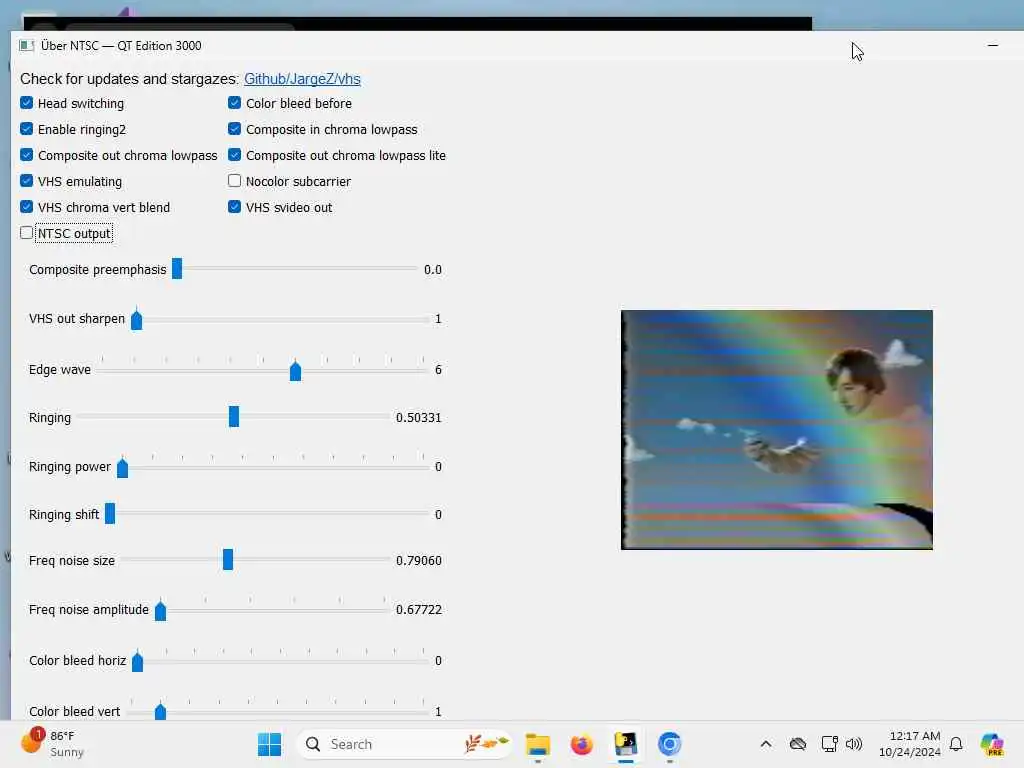Click the Edge wave value 6
1024x768 pixels.
point(438,370)
